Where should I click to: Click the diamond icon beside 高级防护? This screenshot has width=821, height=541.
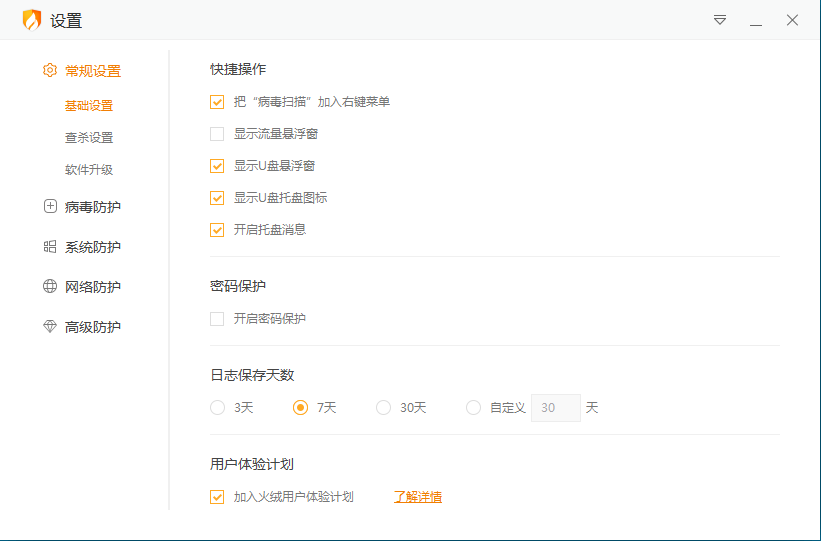(50, 327)
